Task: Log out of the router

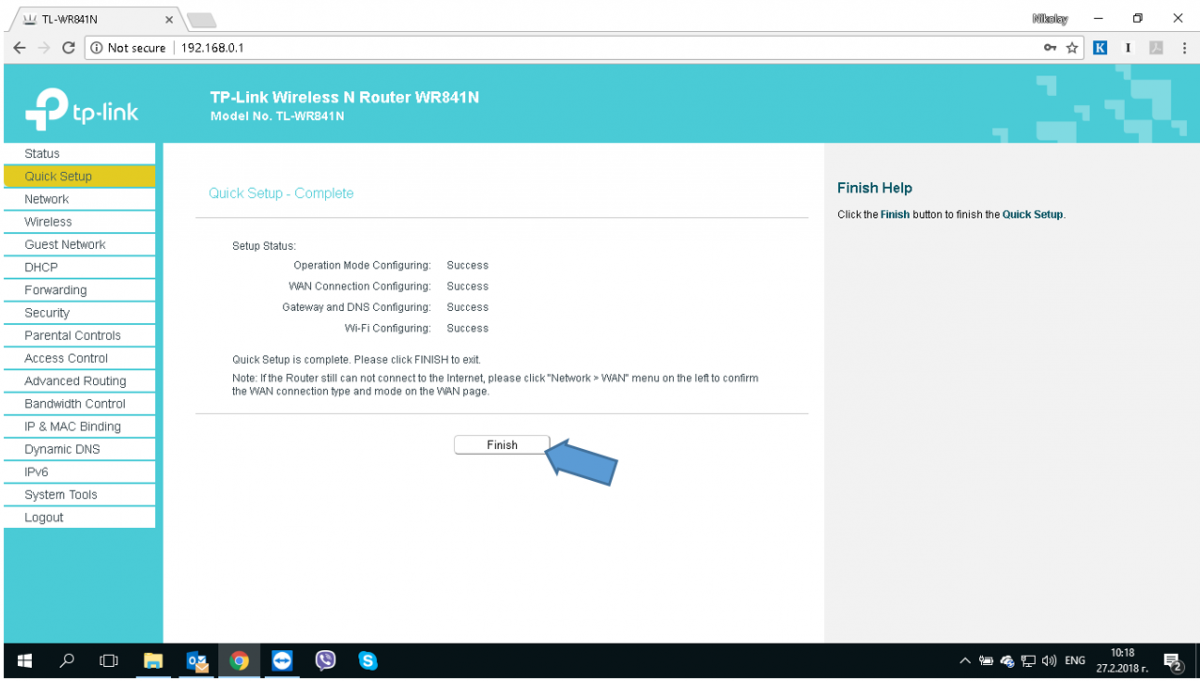Action: pyautogui.click(x=80, y=517)
